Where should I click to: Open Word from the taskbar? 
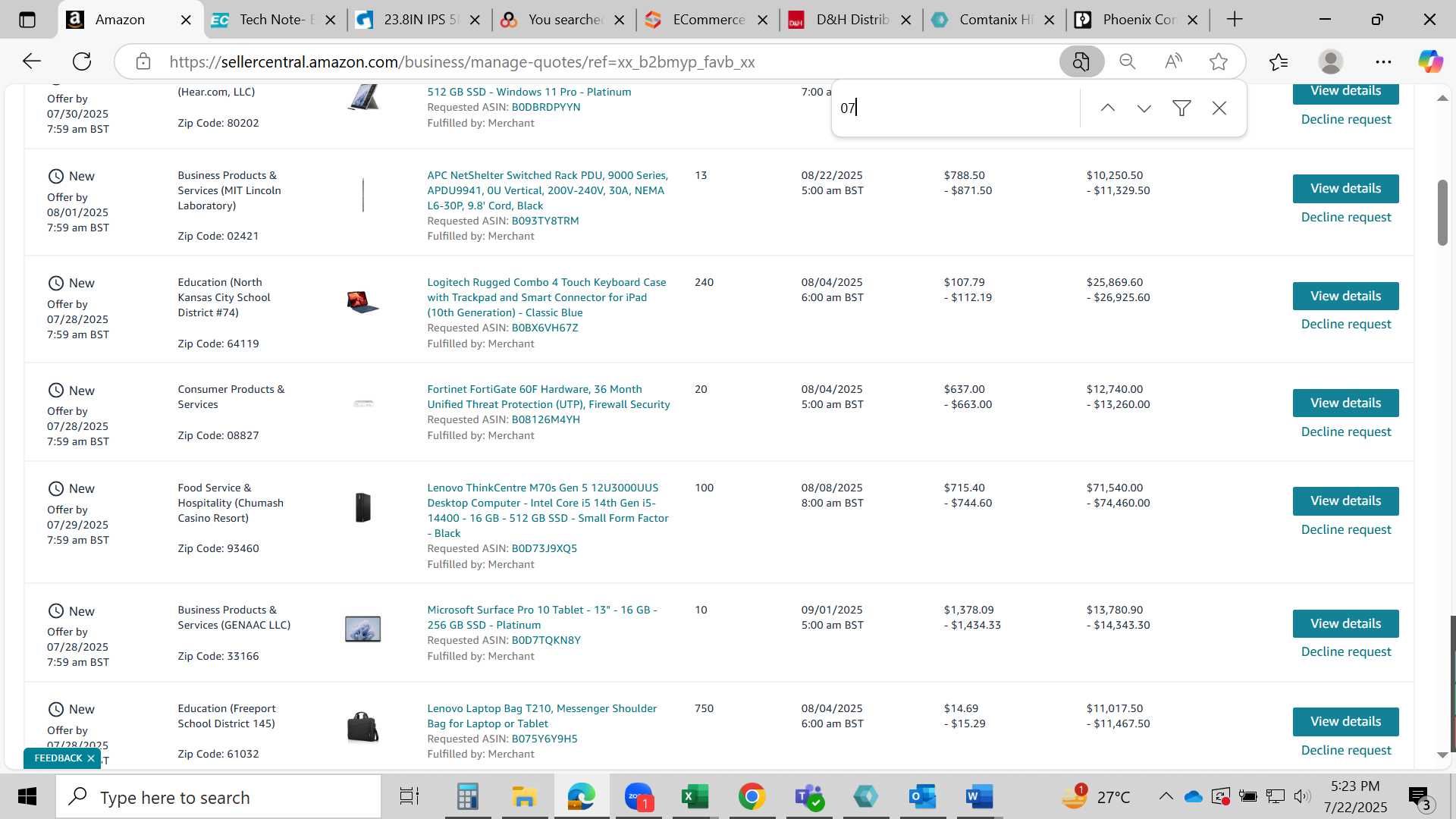click(x=979, y=797)
